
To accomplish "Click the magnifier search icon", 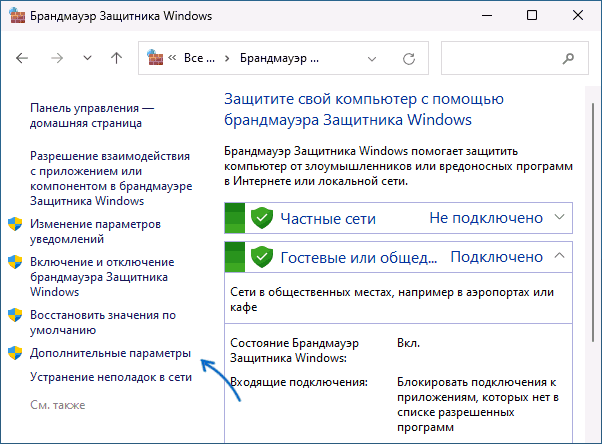I will coord(568,58).
